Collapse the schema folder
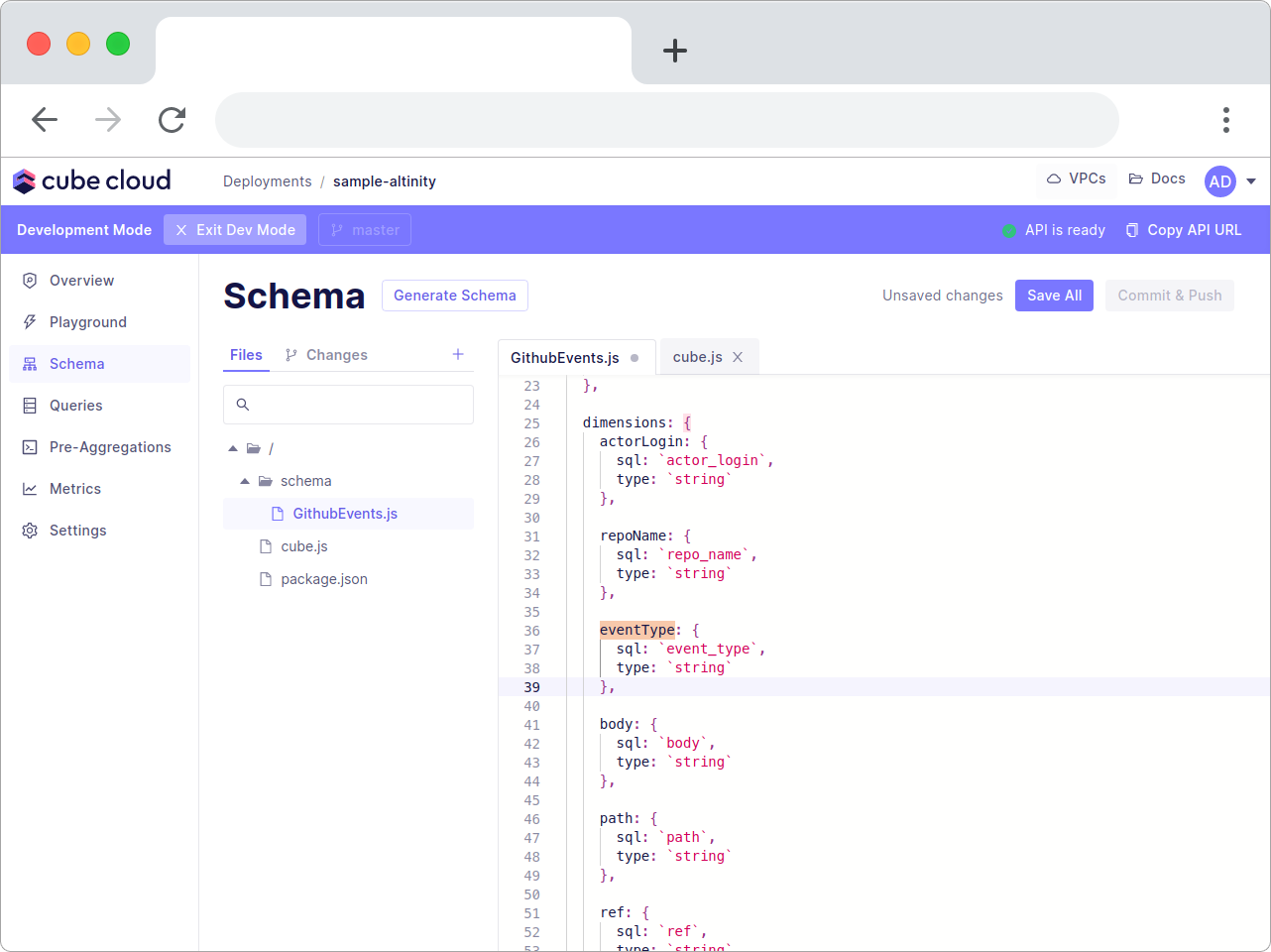Screen dimensions: 1271x952 pos(245,480)
